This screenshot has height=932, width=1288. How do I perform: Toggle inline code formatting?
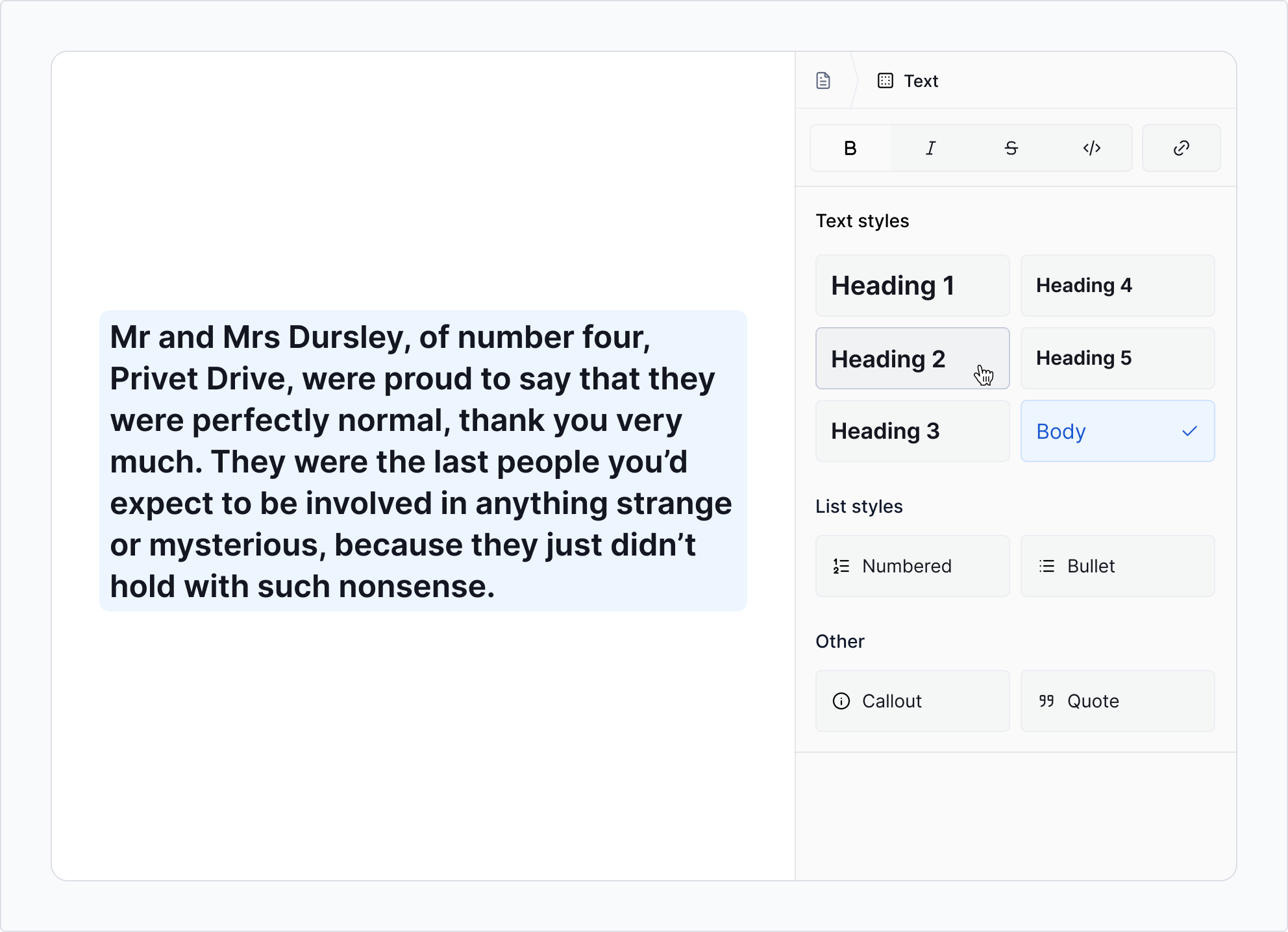(1091, 149)
